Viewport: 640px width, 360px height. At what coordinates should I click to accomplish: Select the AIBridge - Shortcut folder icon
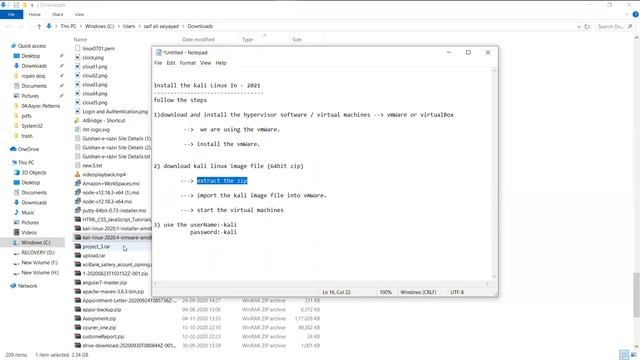(x=77, y=120)
